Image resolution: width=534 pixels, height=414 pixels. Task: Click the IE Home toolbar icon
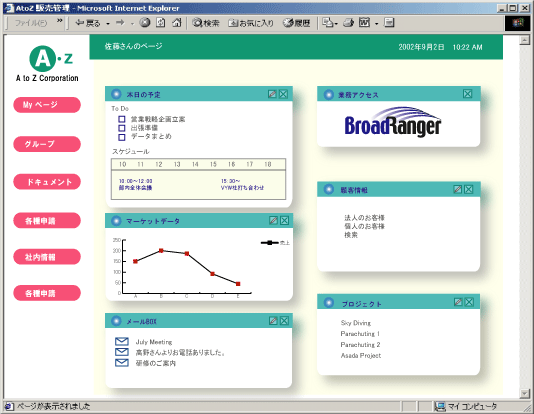177,23
